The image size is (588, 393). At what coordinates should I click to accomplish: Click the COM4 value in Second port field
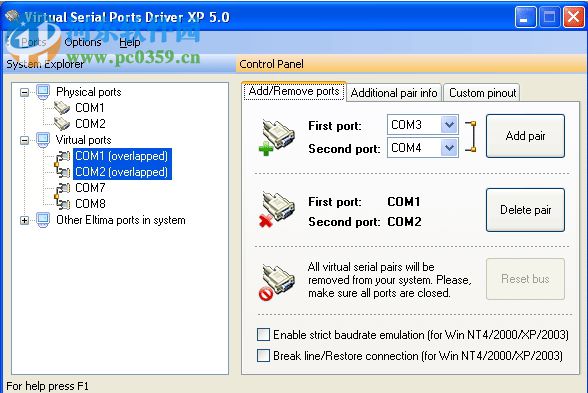[406, 148]
